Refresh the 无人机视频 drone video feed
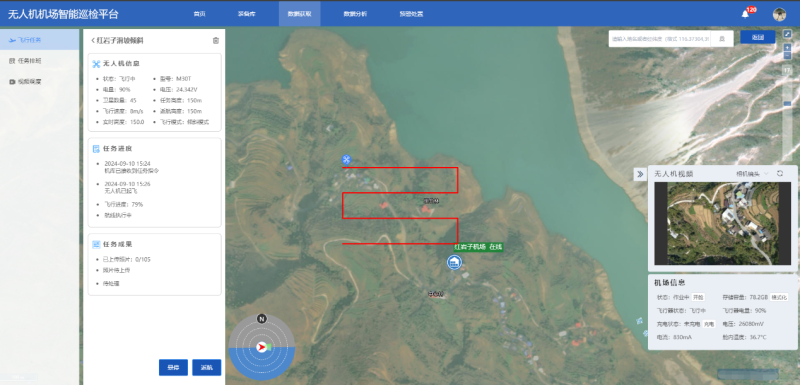Viewport: 800px width, 385px height. coord(780,173)
